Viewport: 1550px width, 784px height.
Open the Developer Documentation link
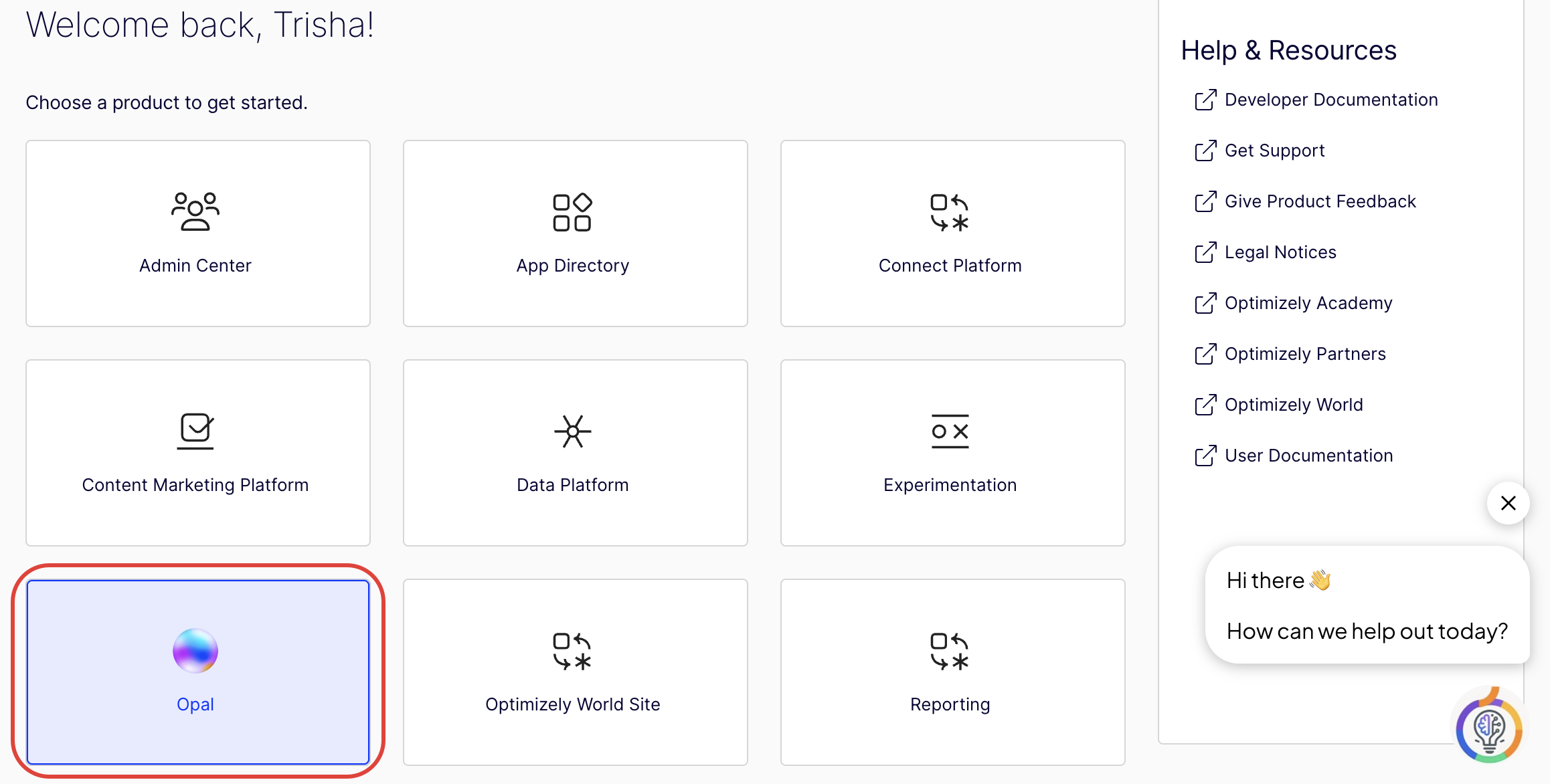click(1331, 100)
